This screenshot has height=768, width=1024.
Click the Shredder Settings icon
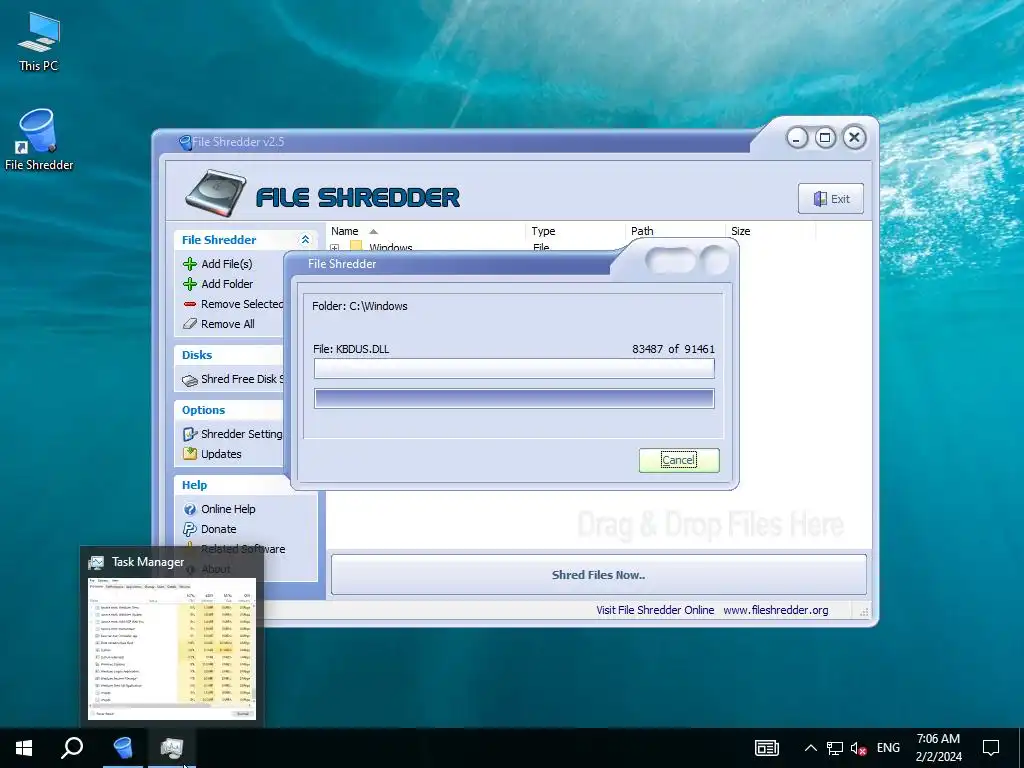pyautogui.click(x=190, y=434)
